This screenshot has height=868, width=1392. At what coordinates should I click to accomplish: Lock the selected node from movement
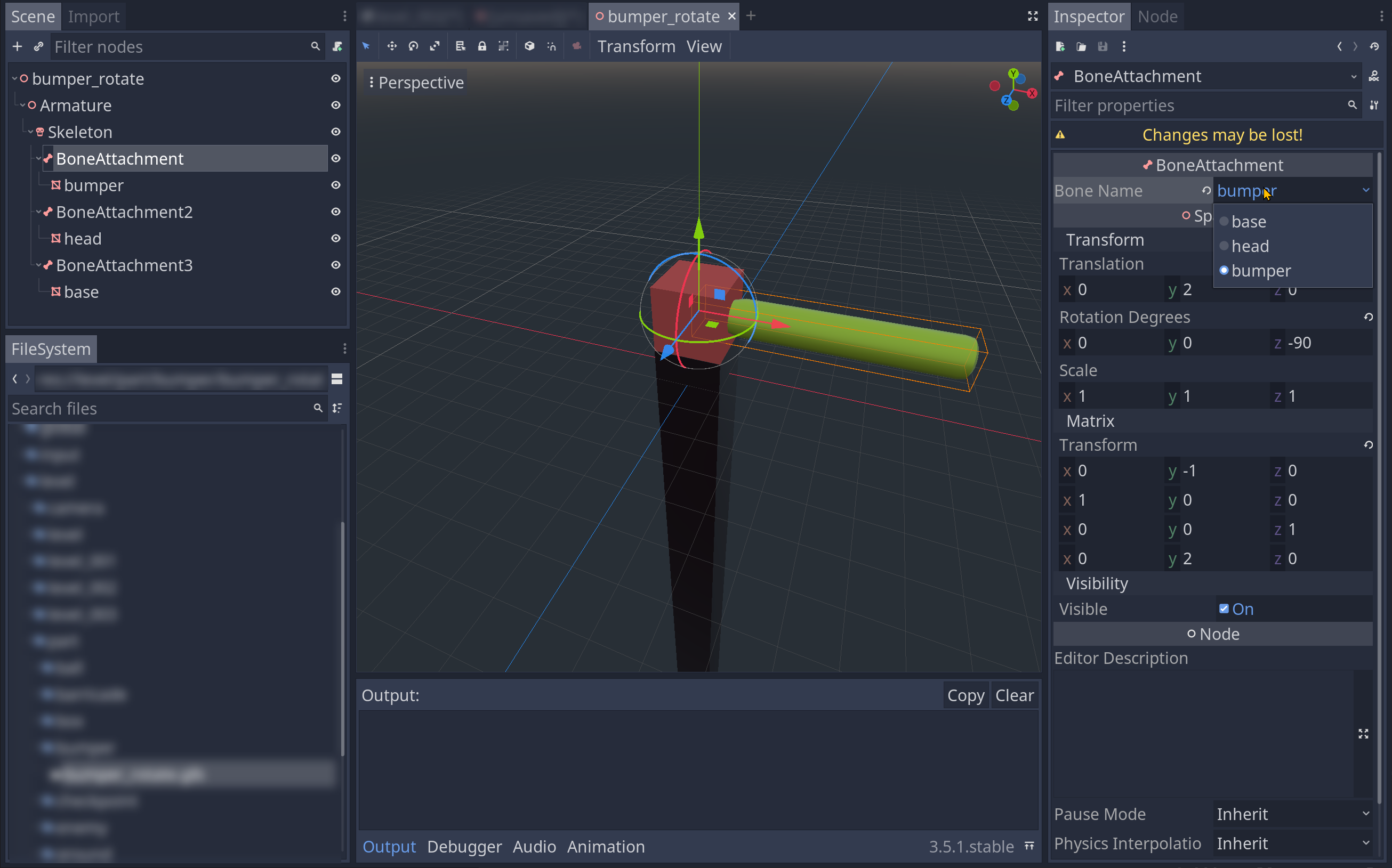pyautogui.click(x=482, y=46)
